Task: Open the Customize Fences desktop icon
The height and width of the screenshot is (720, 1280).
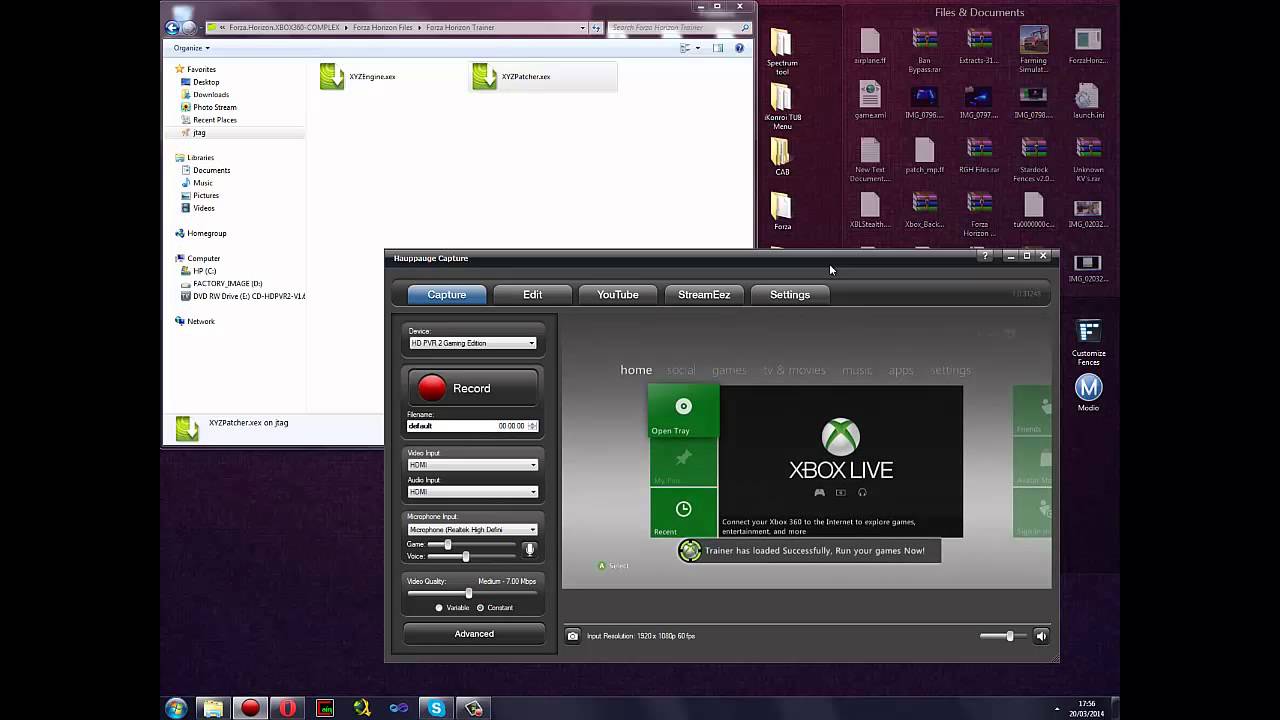Action: (x=1088, y=343)
